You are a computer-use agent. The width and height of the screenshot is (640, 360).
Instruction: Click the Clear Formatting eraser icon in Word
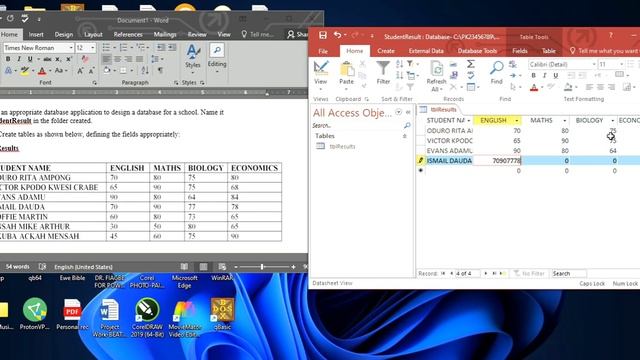(85, 59)
